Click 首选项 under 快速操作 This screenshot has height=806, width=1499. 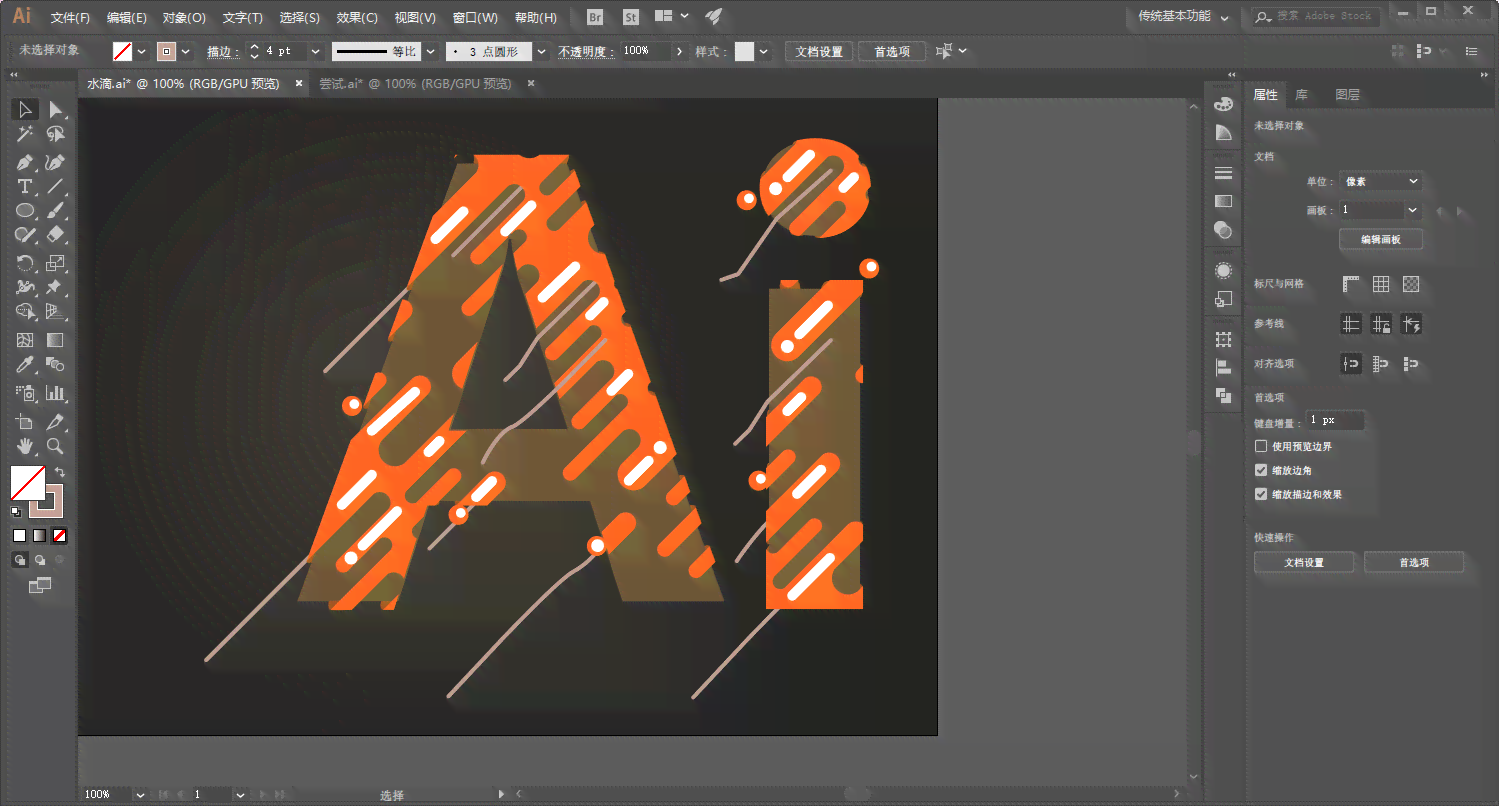point(1414,563)
